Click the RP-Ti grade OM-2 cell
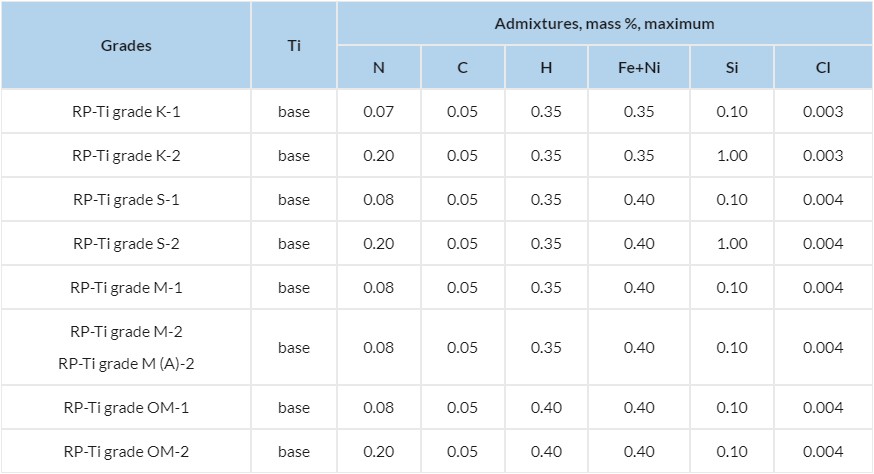The width and height of the screenshot is (874, 474). 126,452
